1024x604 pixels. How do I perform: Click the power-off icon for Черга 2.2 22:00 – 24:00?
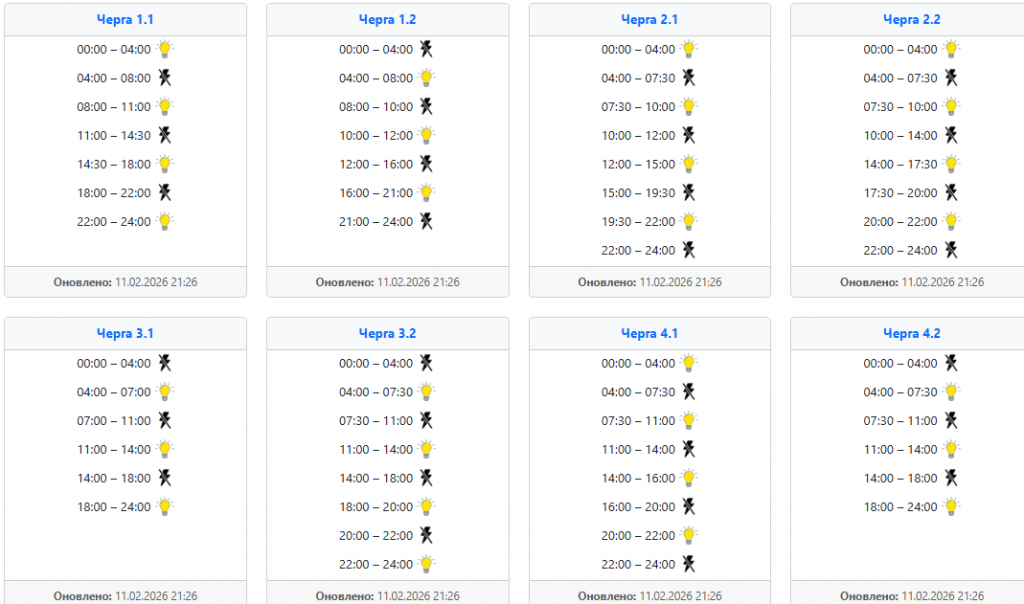click(x=951, y=250)
